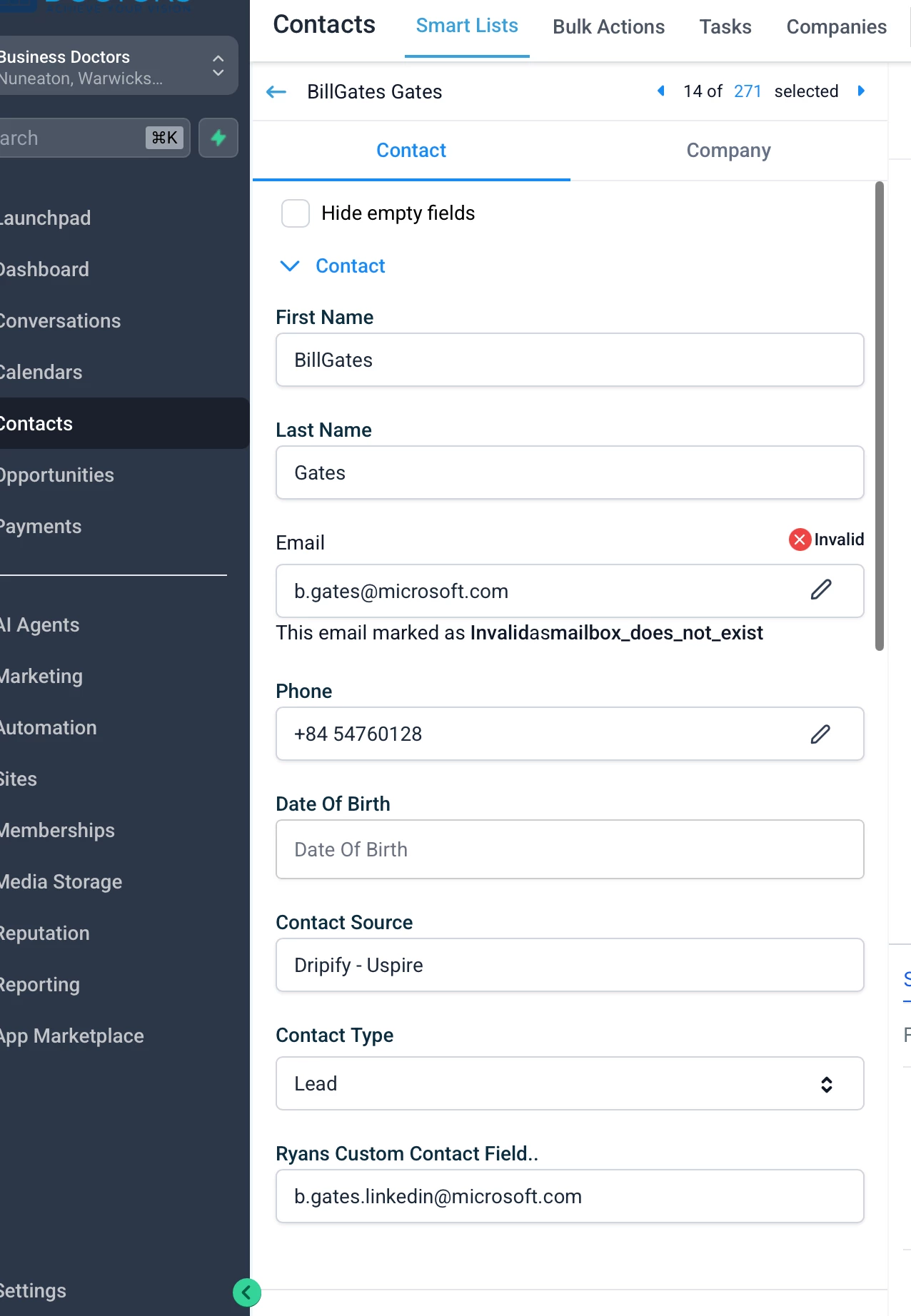Click the red Invalid email status icon

pyautogui.click(x=800, y=540)
